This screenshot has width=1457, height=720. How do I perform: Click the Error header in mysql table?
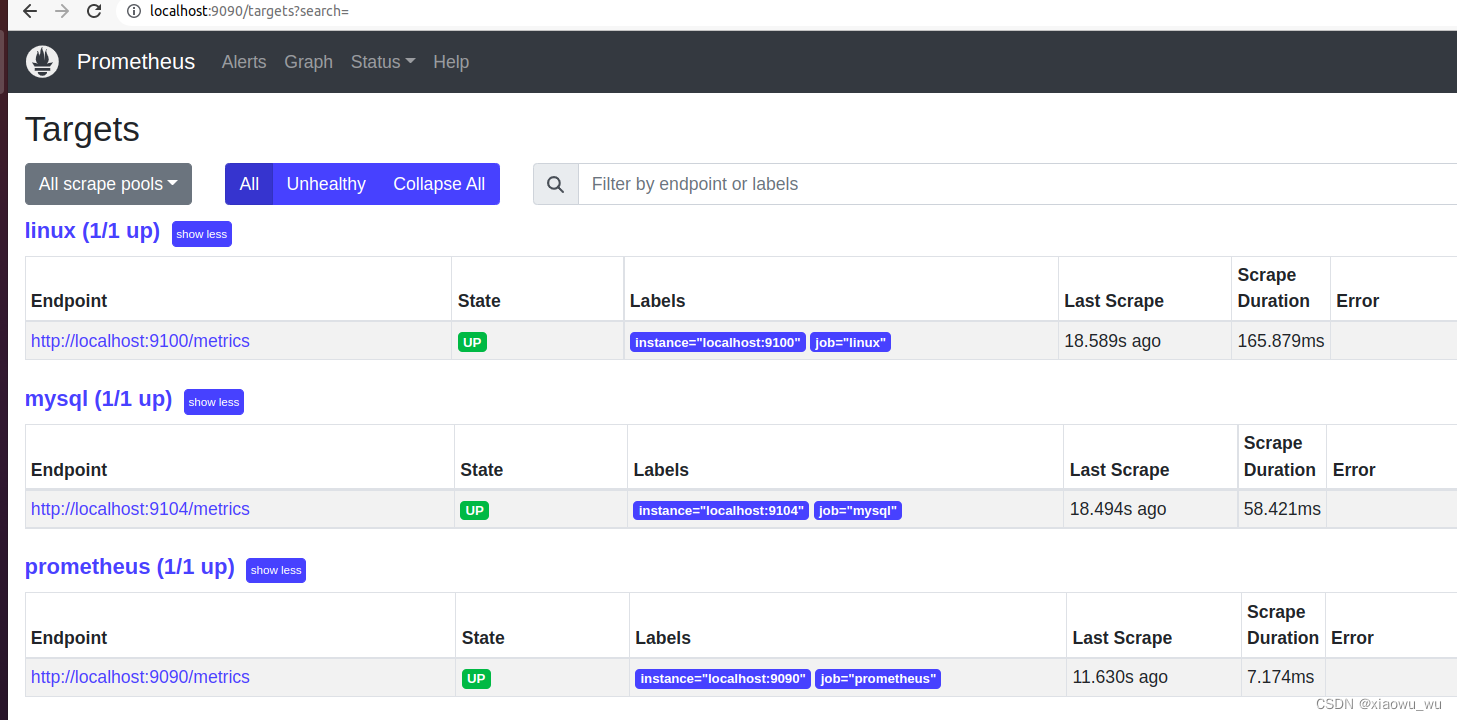(x=1354, y=470)
